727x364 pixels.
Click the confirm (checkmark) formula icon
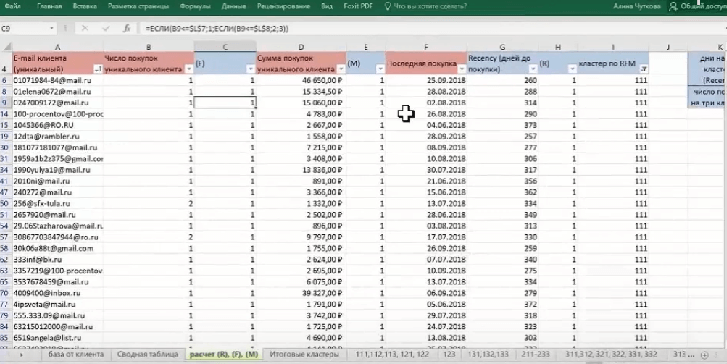(x=106, y=28)
